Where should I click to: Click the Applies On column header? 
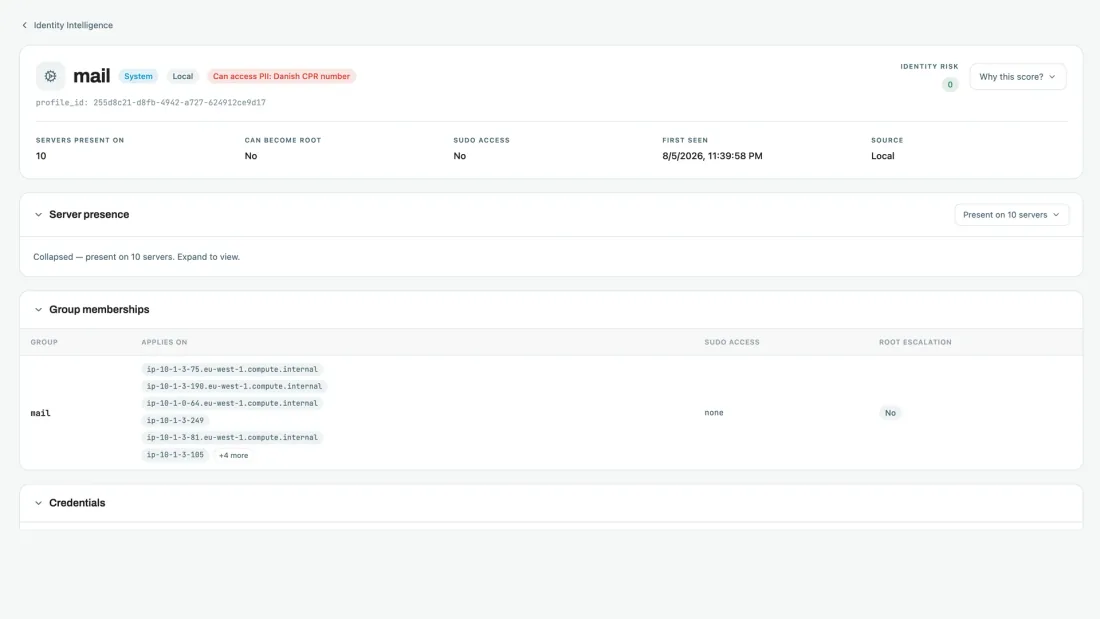point(164,342)
